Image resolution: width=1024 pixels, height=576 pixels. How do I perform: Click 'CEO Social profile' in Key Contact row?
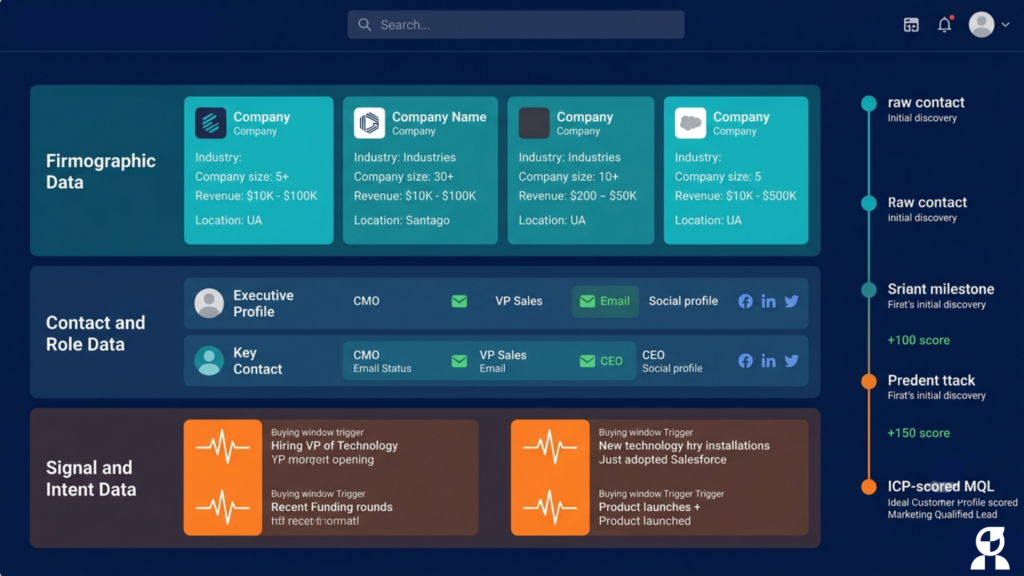click(672, 361)
